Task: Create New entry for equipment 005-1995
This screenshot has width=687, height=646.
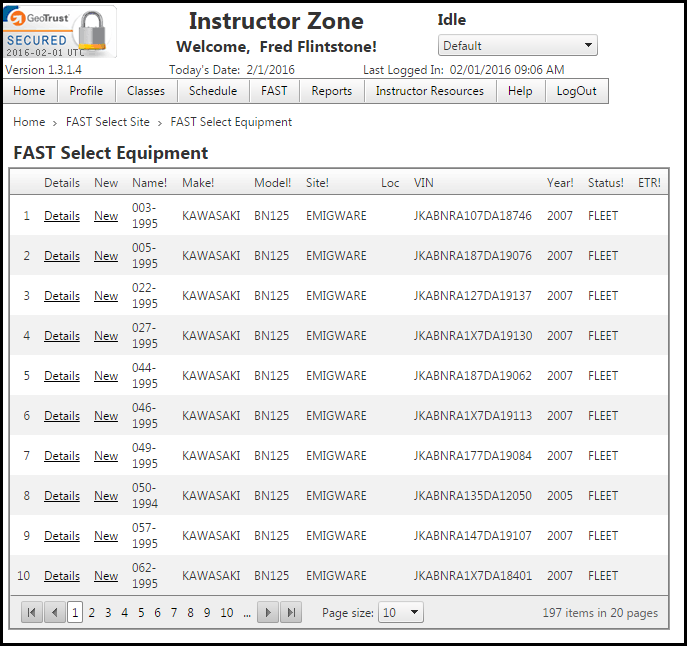Action: [106, 256]
